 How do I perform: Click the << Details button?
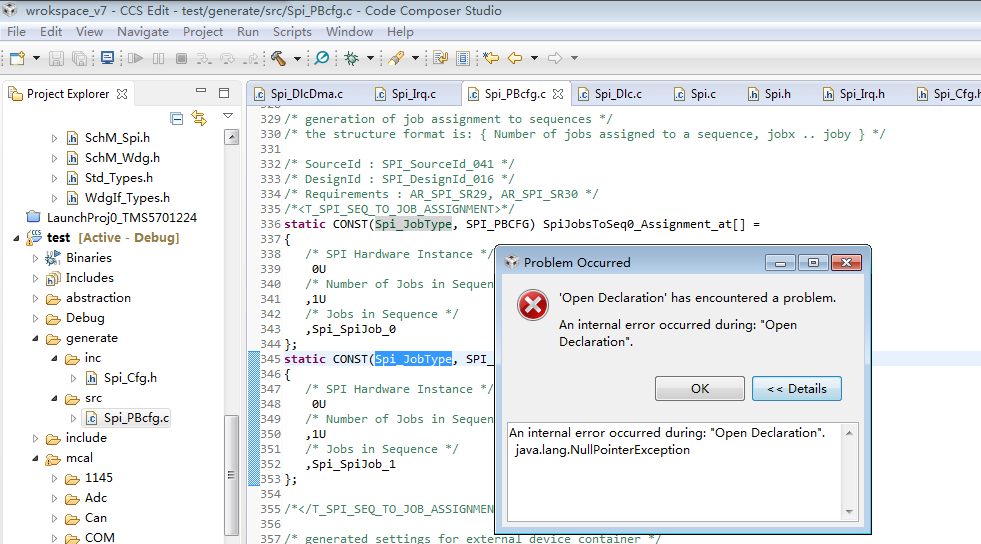(x=797, y=388)
